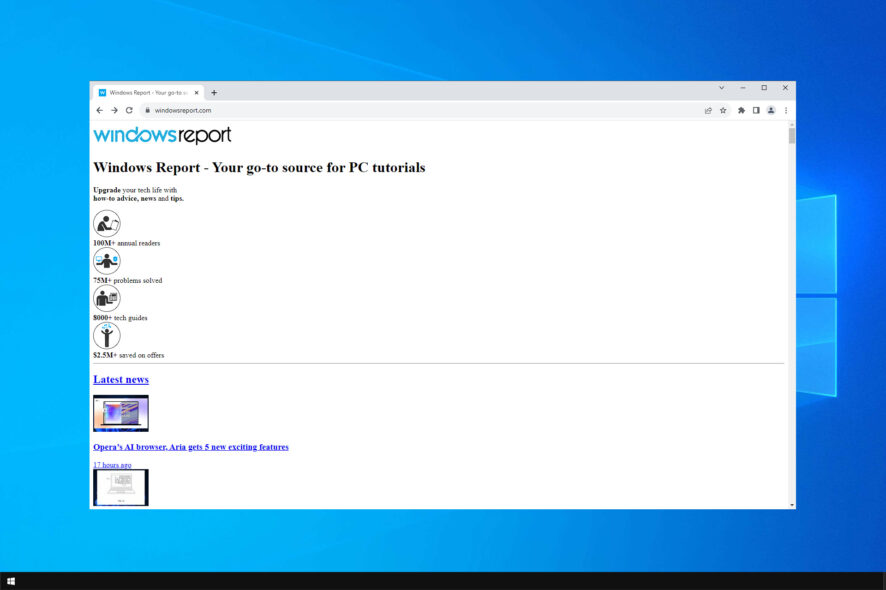This screenshot has width=886, height=590.
Task: Toggle the browser side panel icon
Action: point(756,110)
